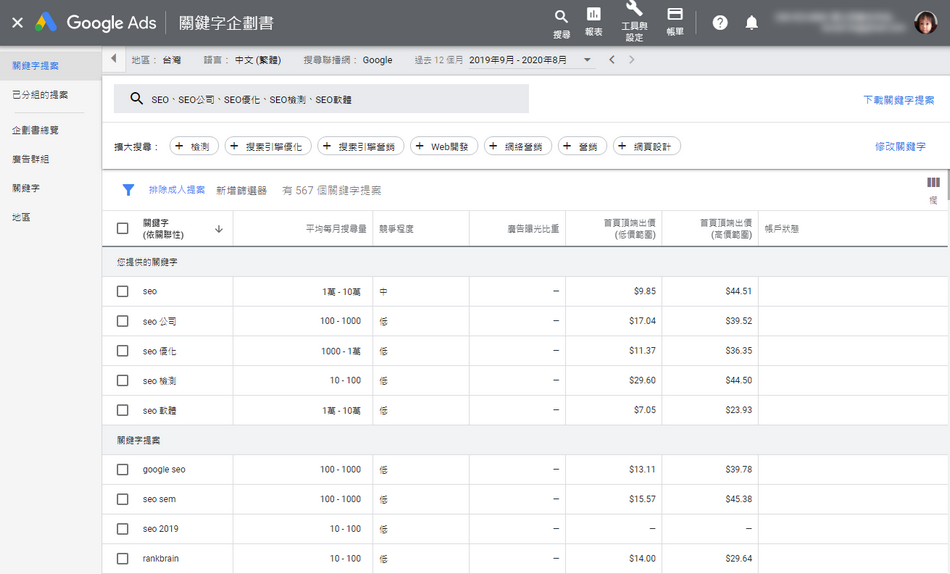Image resolution: width=950 pixels, height=574 pixels.
Task: Sort by 廣告曝光比重 column header
Action: 533,229
